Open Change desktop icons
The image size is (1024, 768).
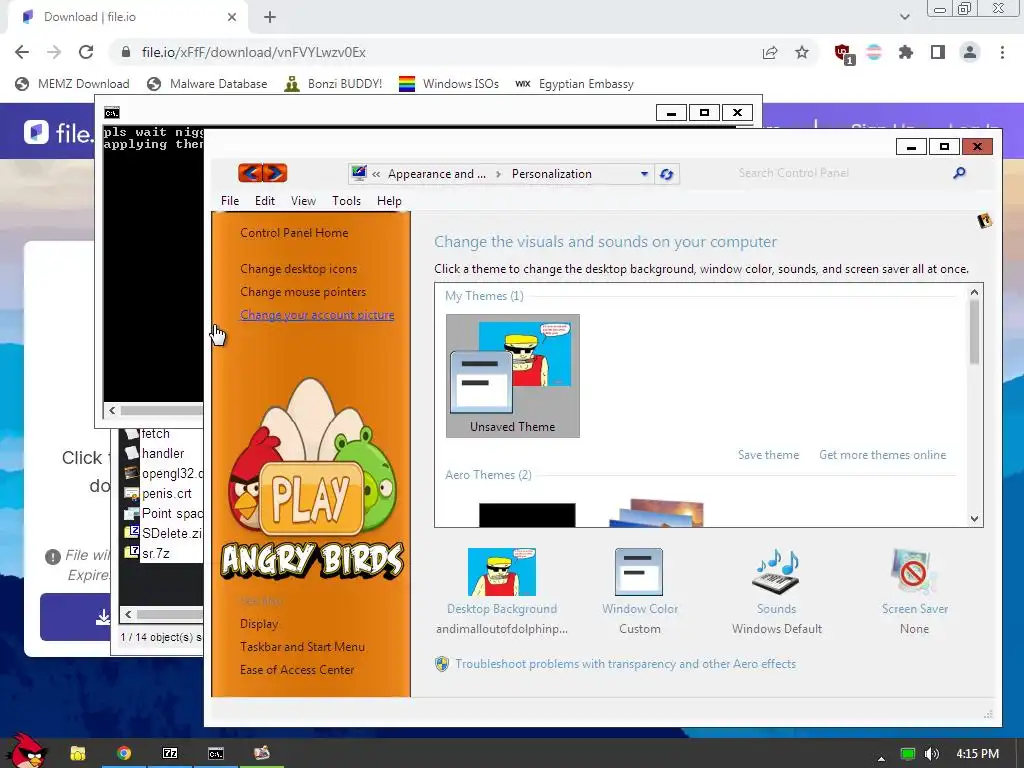298,269
